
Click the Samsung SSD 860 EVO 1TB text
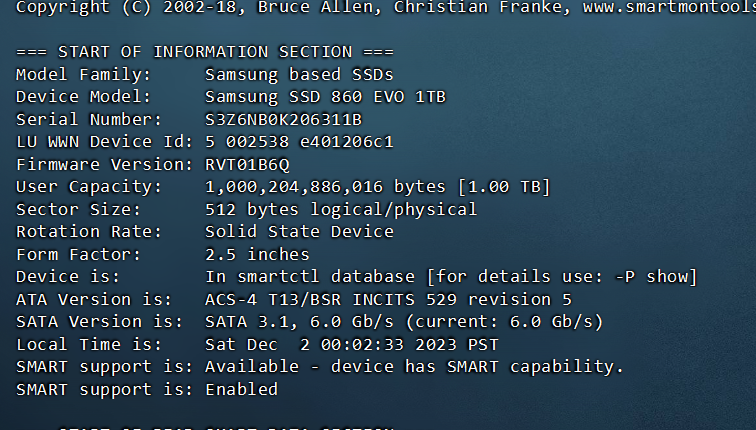[325, 97]
